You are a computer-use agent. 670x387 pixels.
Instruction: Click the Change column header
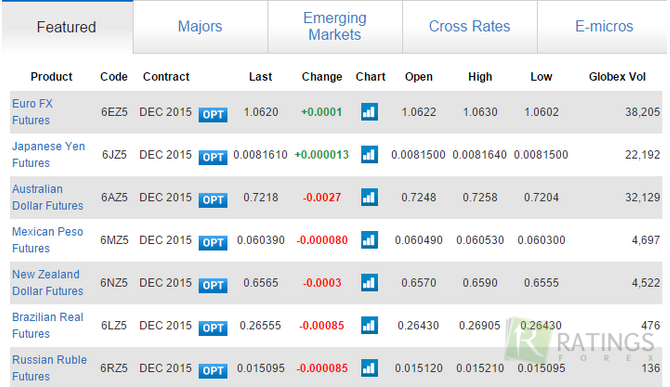[322, 77]
